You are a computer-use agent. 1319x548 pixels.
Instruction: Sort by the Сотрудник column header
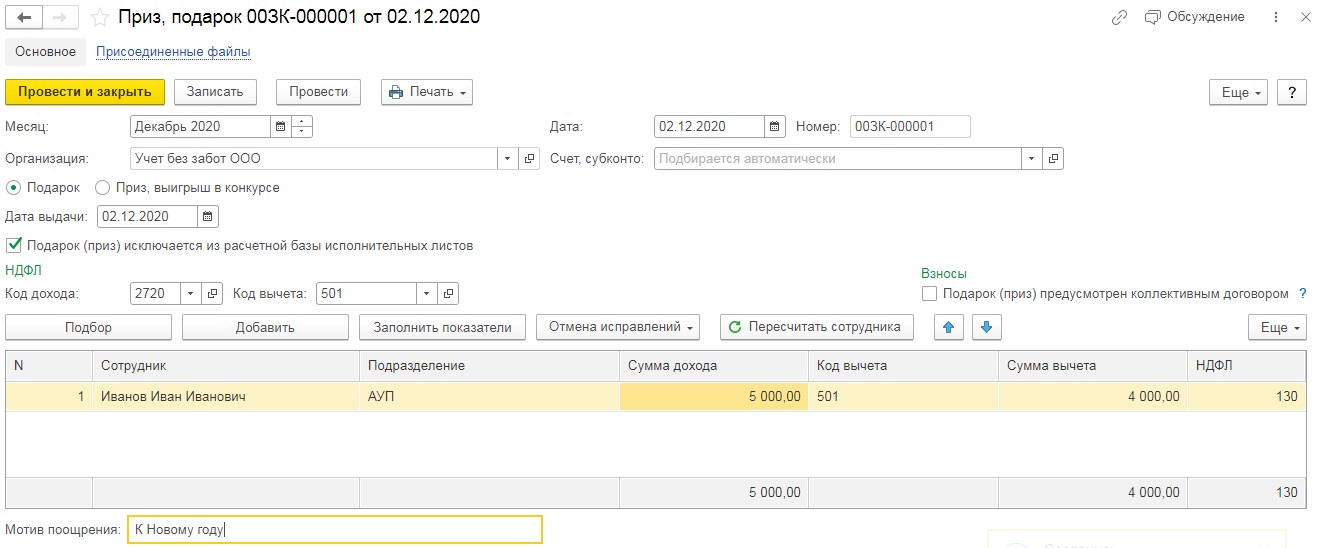(226, 365)
